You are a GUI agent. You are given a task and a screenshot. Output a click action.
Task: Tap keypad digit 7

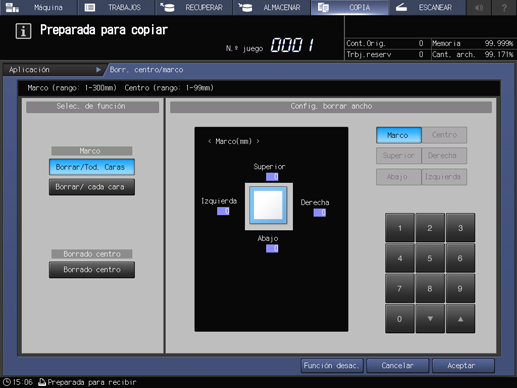(x=400, y=289)
